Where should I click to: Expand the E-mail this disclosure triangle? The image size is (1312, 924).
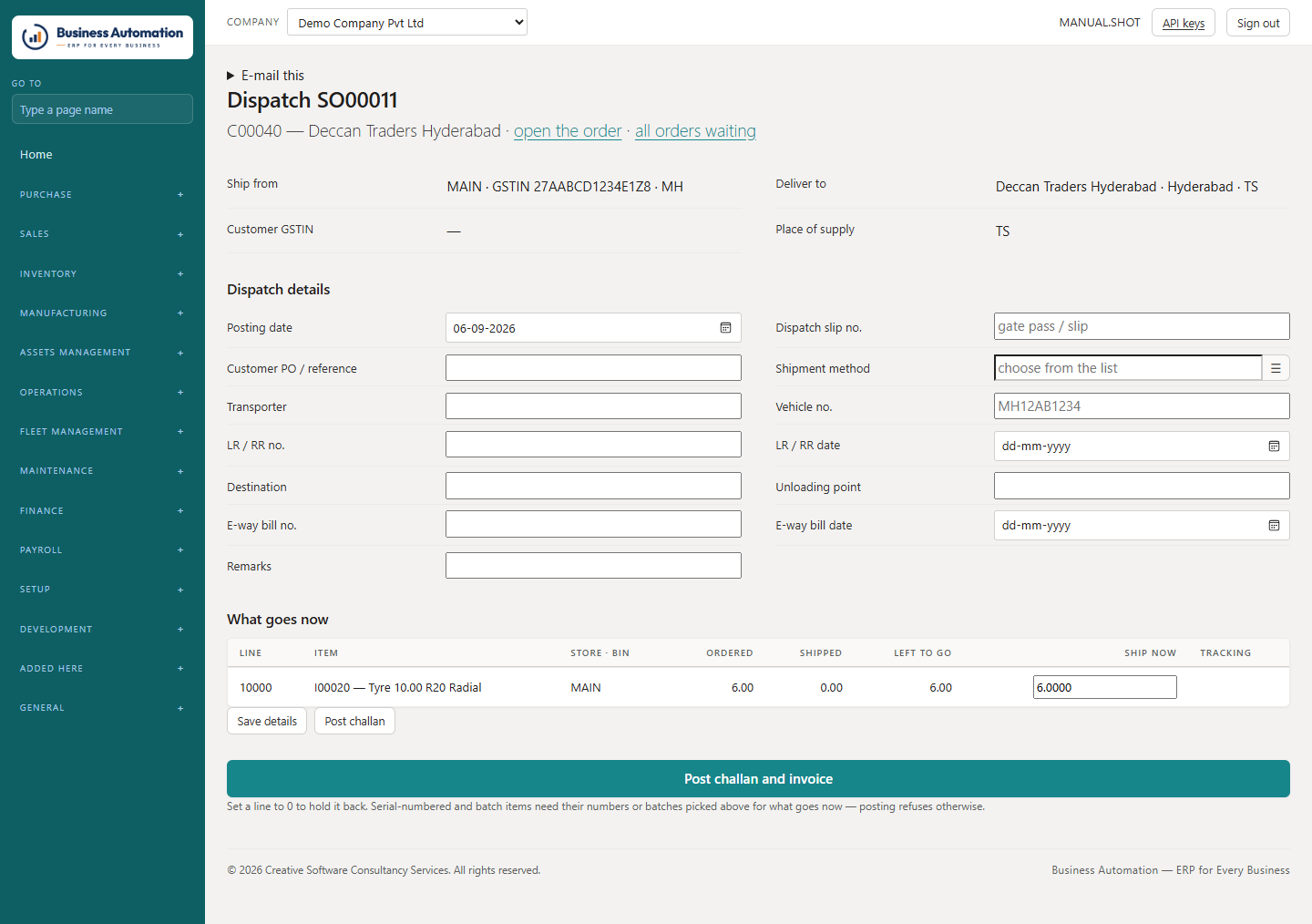[x=231, y=76]
